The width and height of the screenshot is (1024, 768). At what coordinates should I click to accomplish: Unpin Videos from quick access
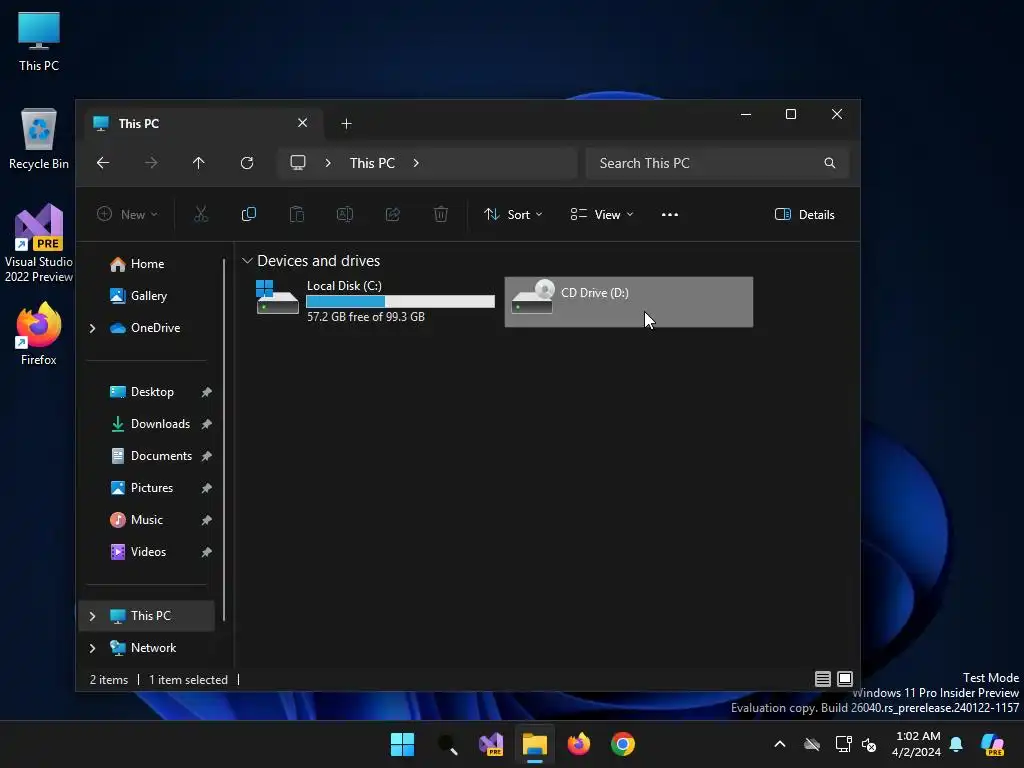pyautogui.click(x=206, y=552)
